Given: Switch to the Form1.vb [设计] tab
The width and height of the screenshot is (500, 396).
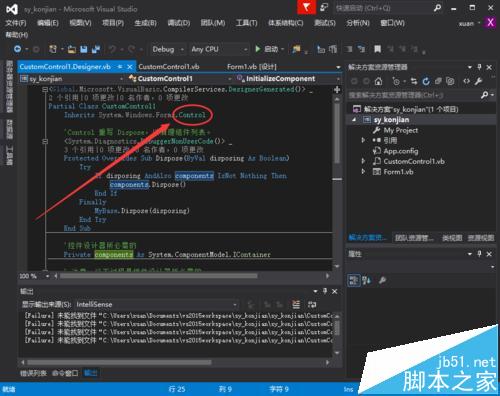Looking at the screenshot, I should tap(252, 67).
